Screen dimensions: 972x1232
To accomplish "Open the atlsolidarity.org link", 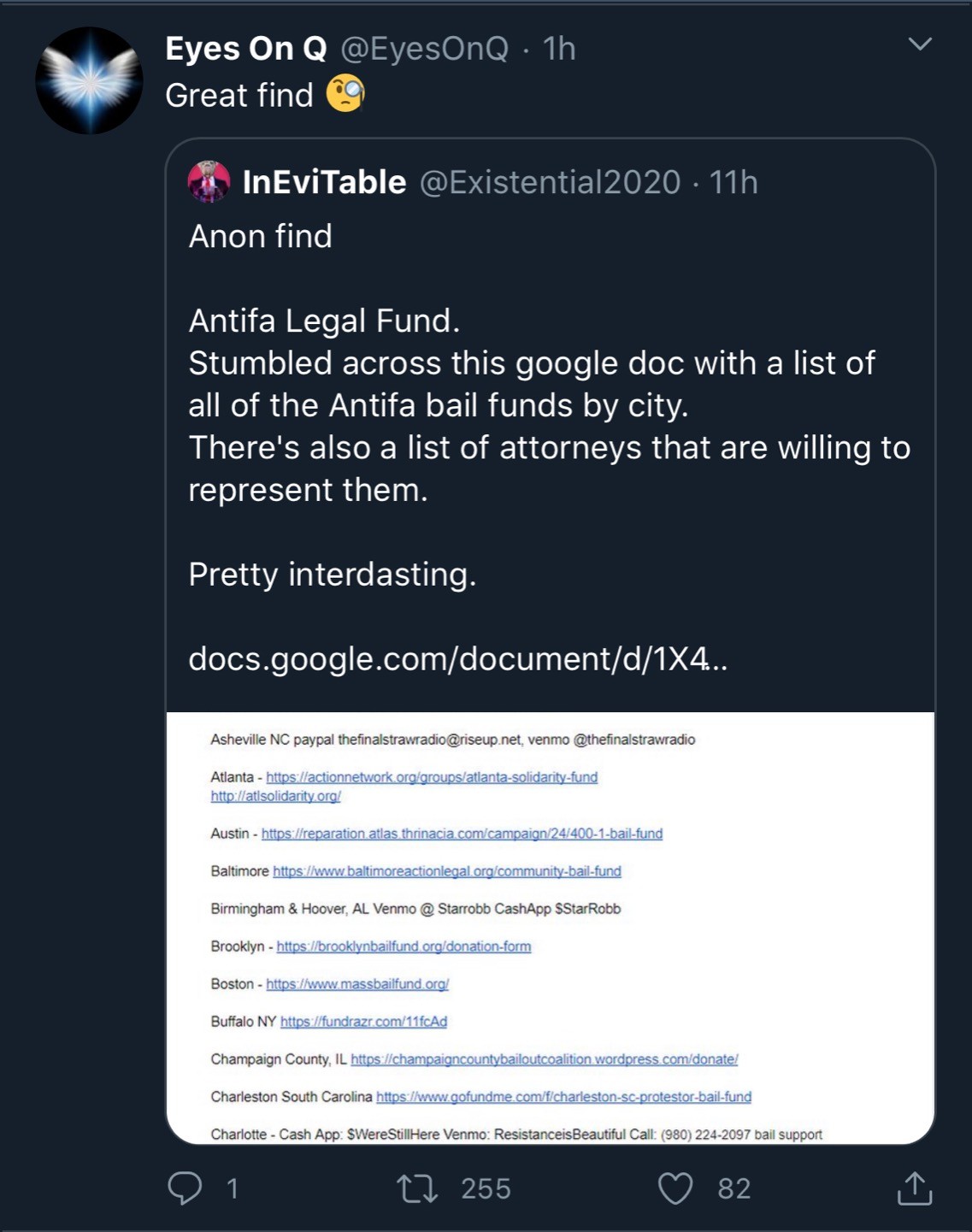I will 275,796.
